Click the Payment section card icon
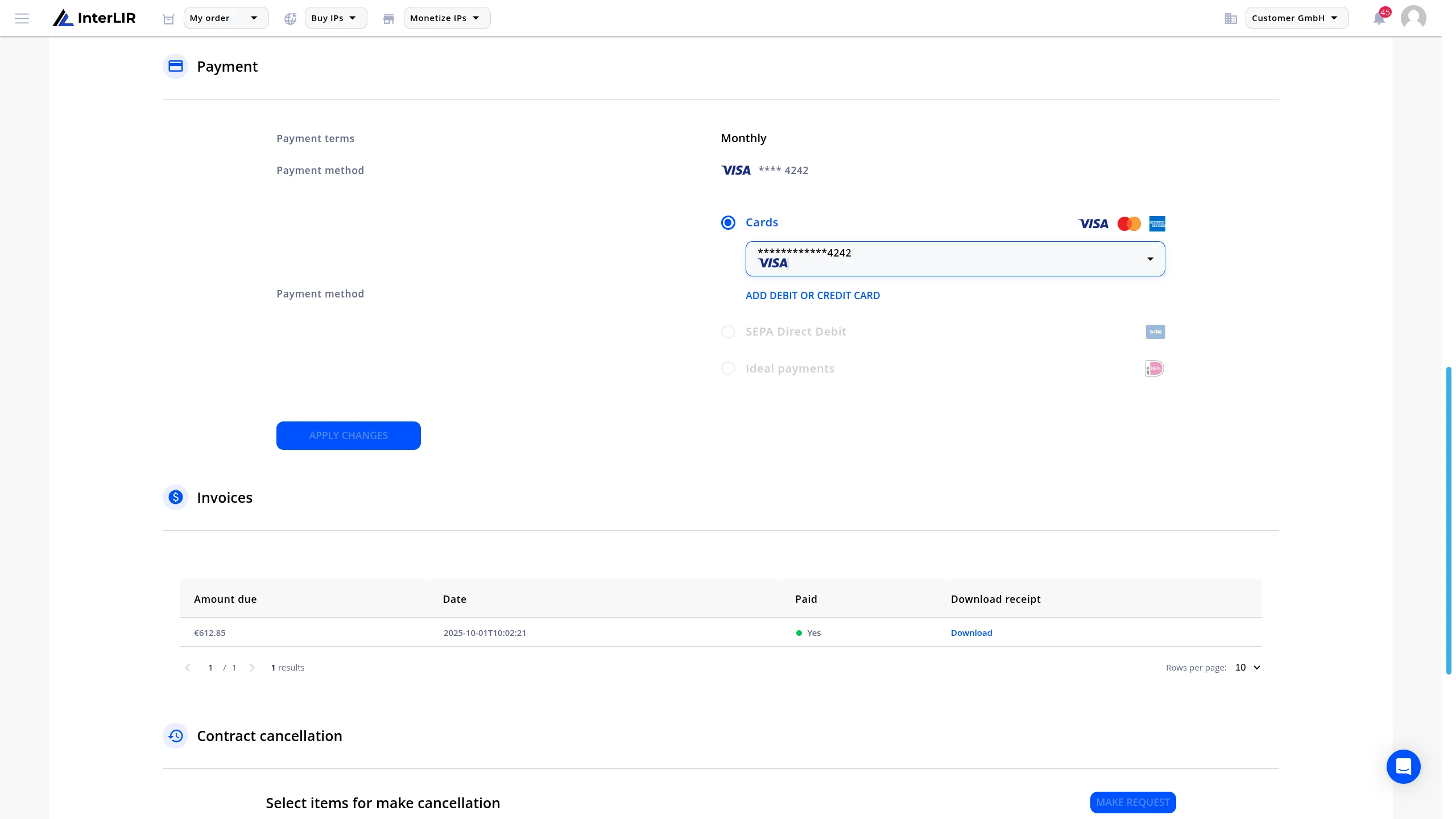The width and height of the screenshot is (1456, 819). pos(175,67)
